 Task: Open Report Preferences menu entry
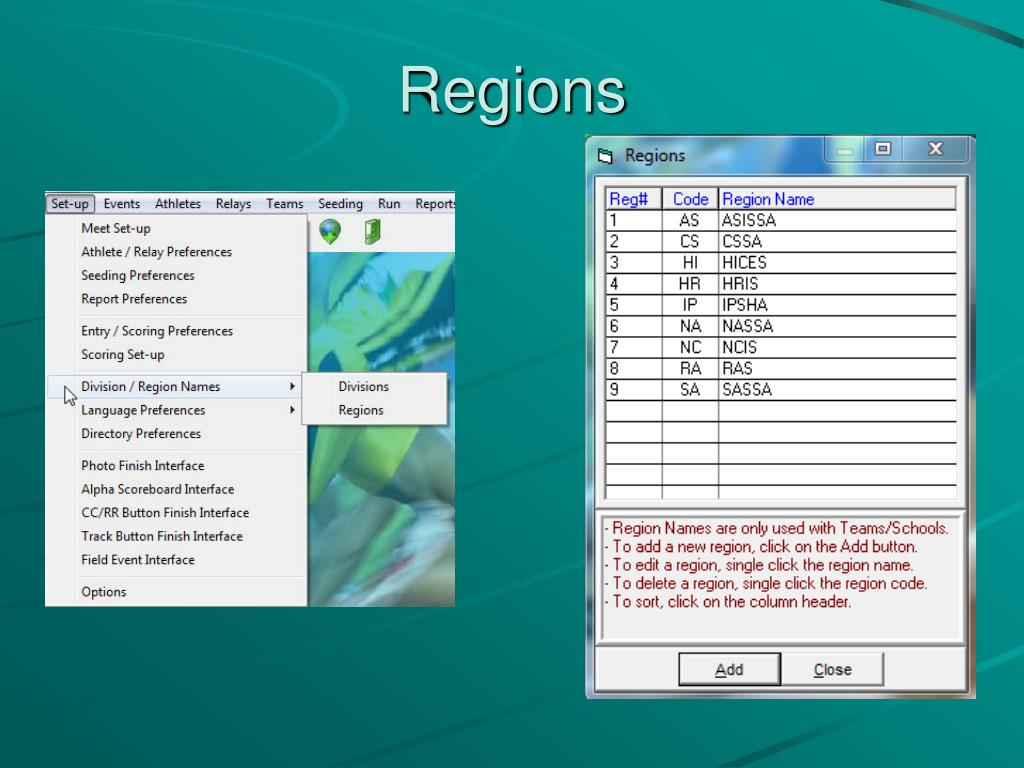(134, 299)
